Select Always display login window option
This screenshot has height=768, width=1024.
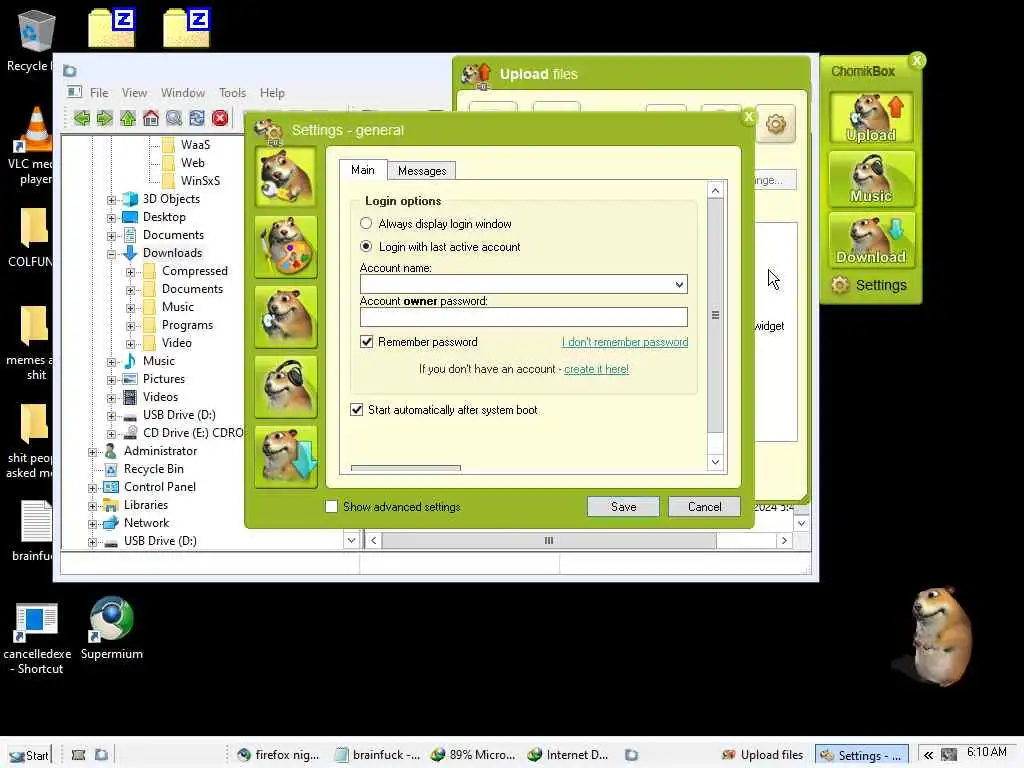tap(366, 223)
